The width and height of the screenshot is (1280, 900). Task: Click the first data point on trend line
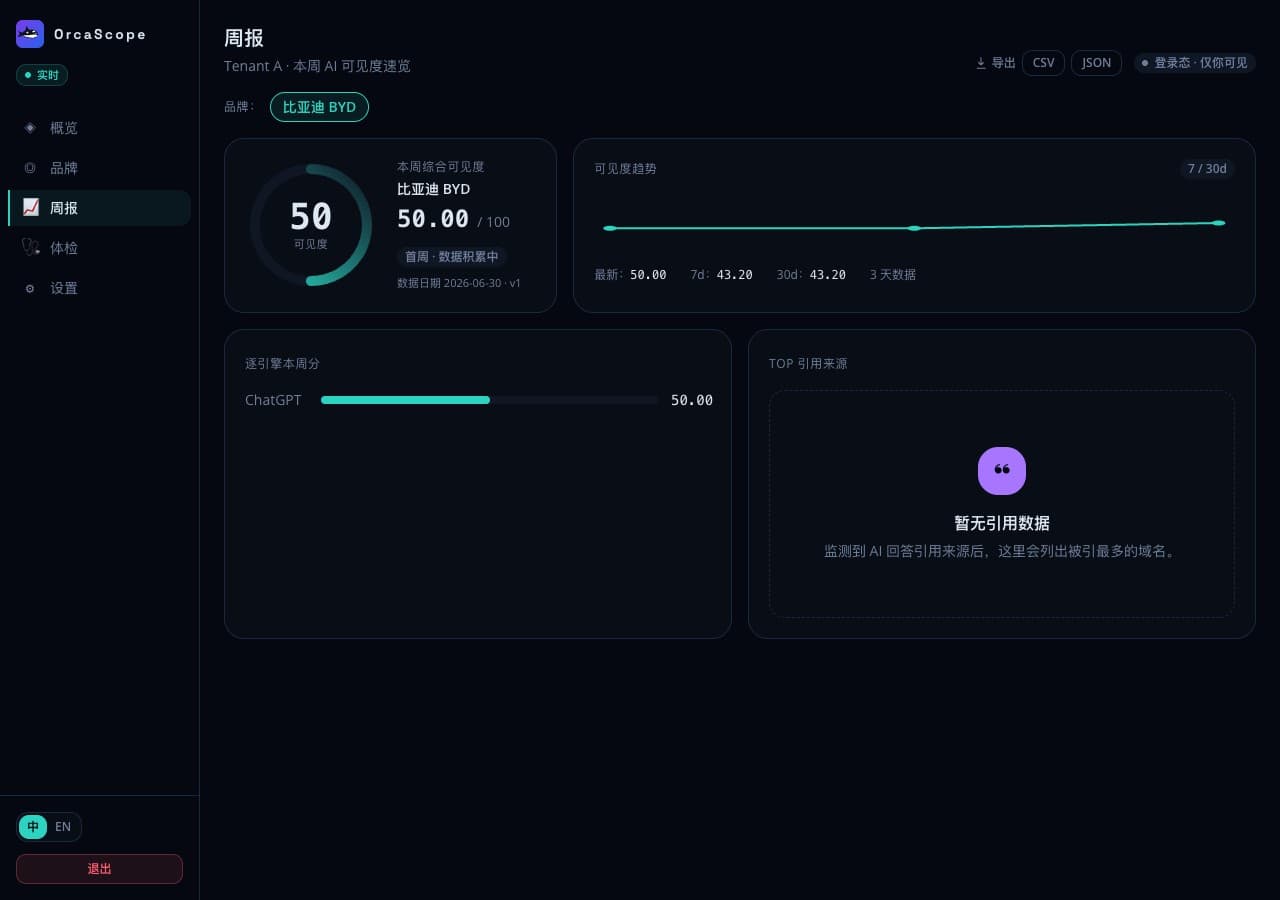click(x=610, y=228)
